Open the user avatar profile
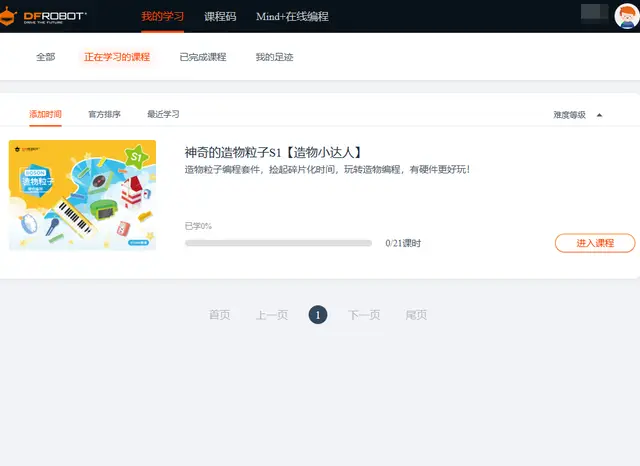640x466 pixels. coord(627,16)
